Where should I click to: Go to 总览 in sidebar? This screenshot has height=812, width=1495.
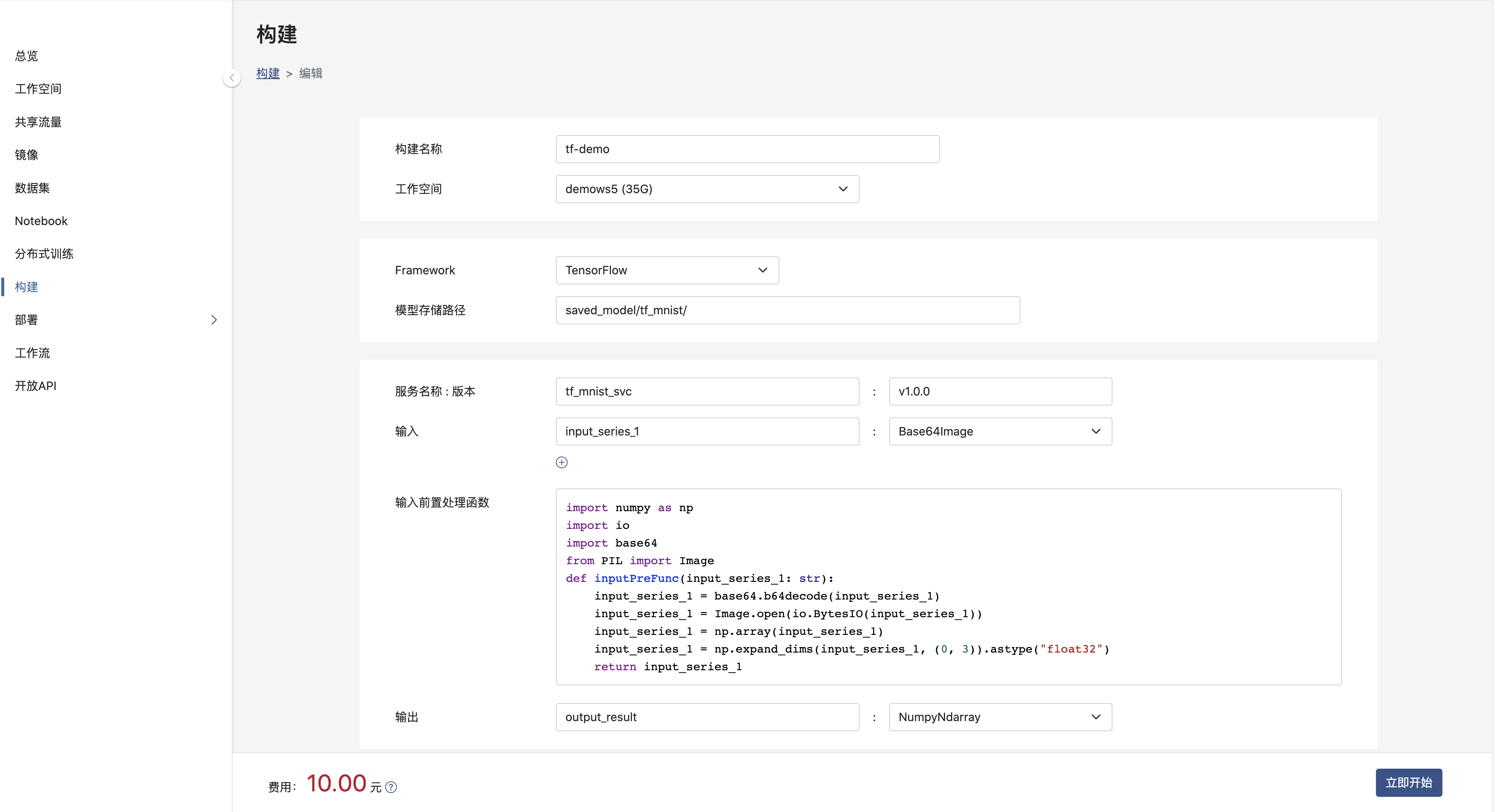tap(26, 56)
